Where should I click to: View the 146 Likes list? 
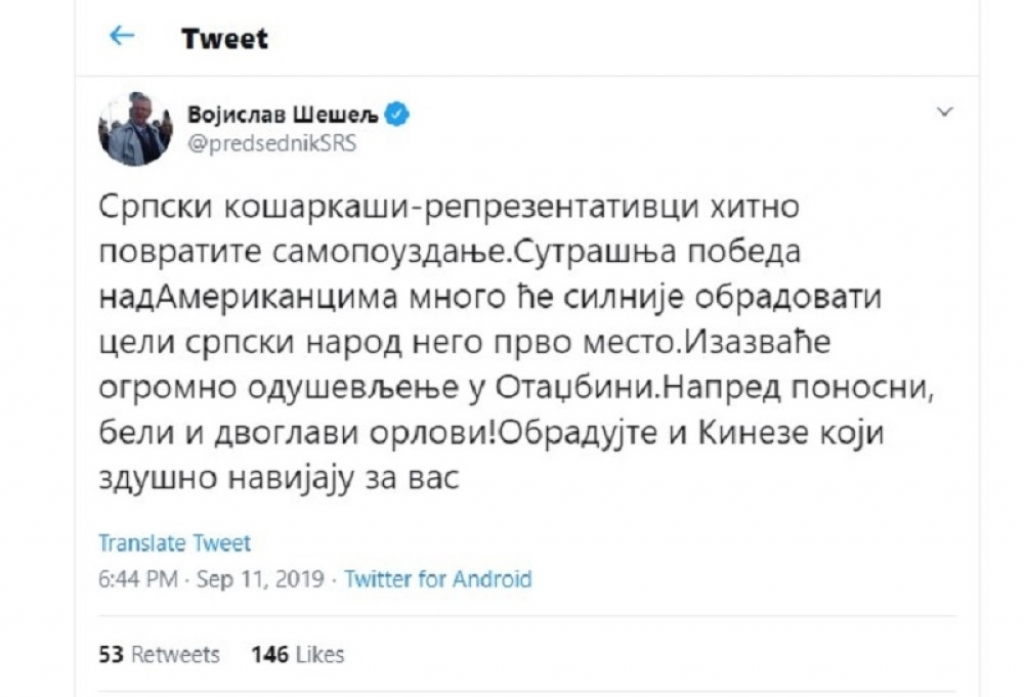[x=297, y=655]
